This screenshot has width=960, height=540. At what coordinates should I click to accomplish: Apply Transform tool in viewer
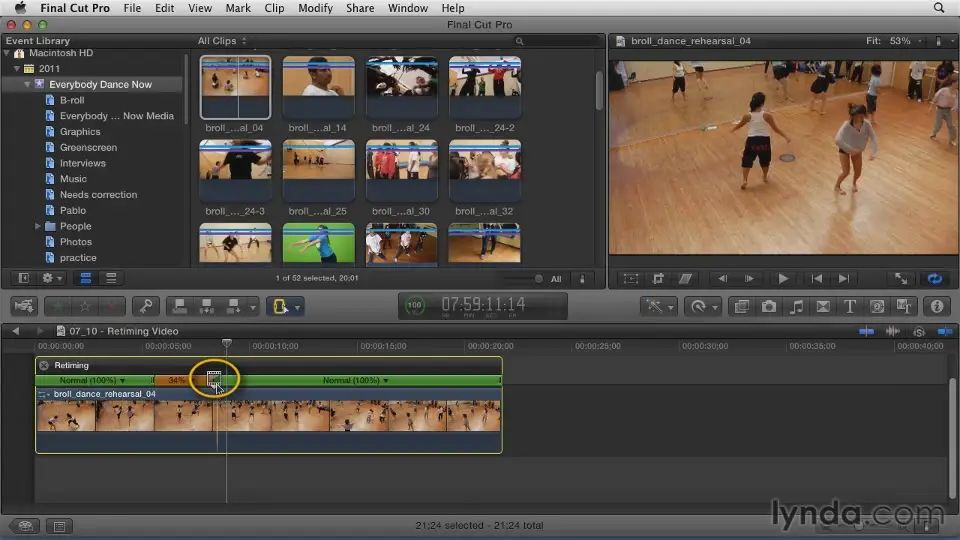(x=631, y=279)
